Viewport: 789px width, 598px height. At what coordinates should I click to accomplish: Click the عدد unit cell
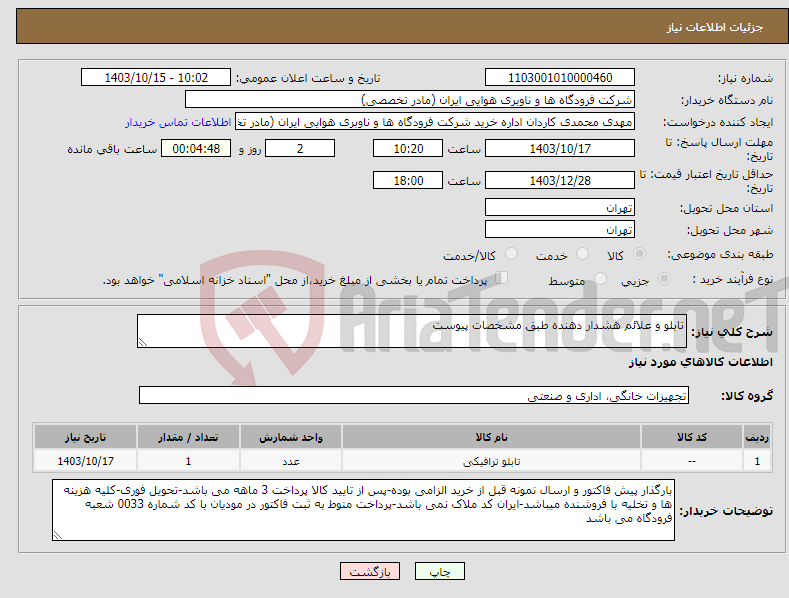[291, 461]
